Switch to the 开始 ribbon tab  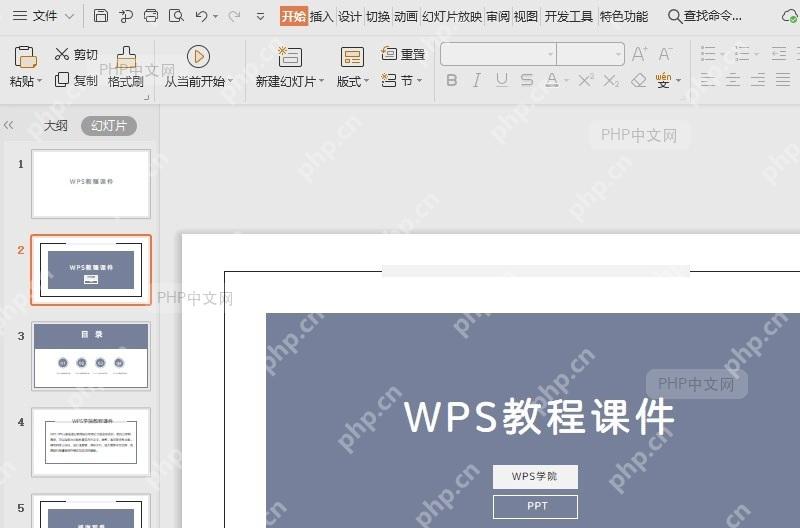click(x=293, y=16)
